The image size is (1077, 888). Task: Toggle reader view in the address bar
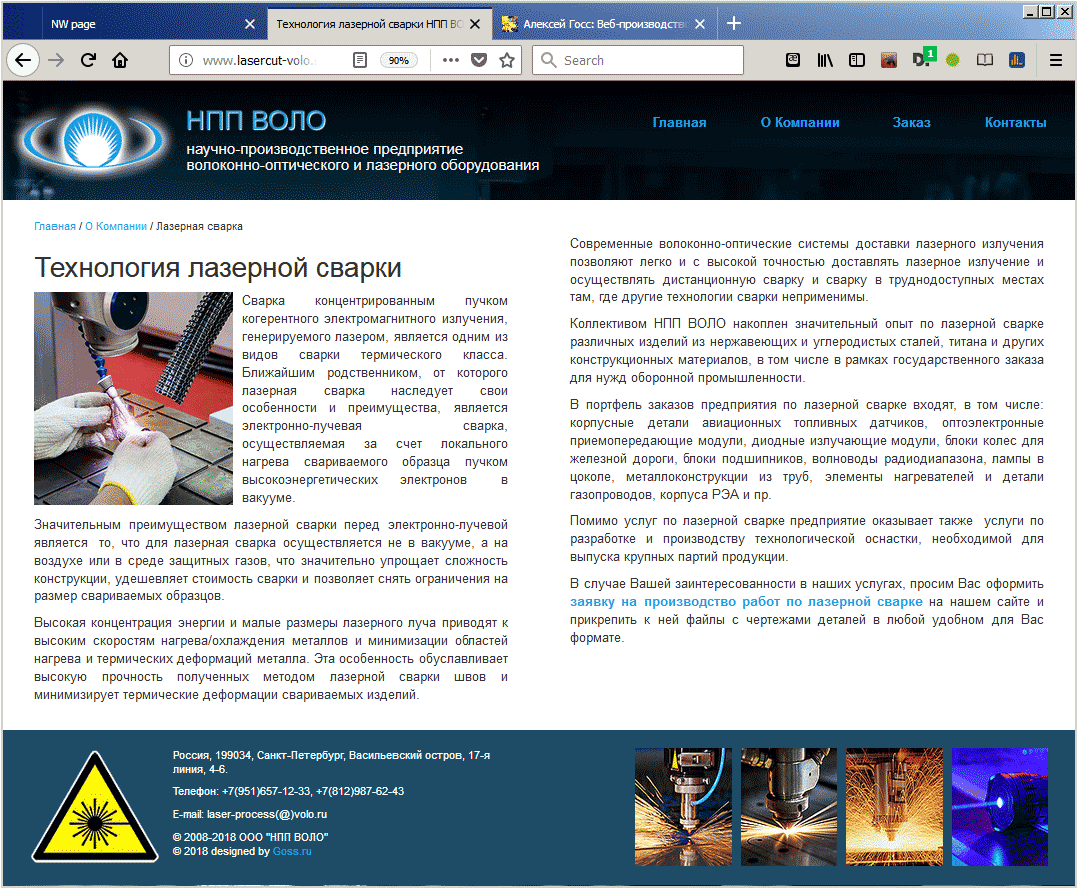(360, 60)
